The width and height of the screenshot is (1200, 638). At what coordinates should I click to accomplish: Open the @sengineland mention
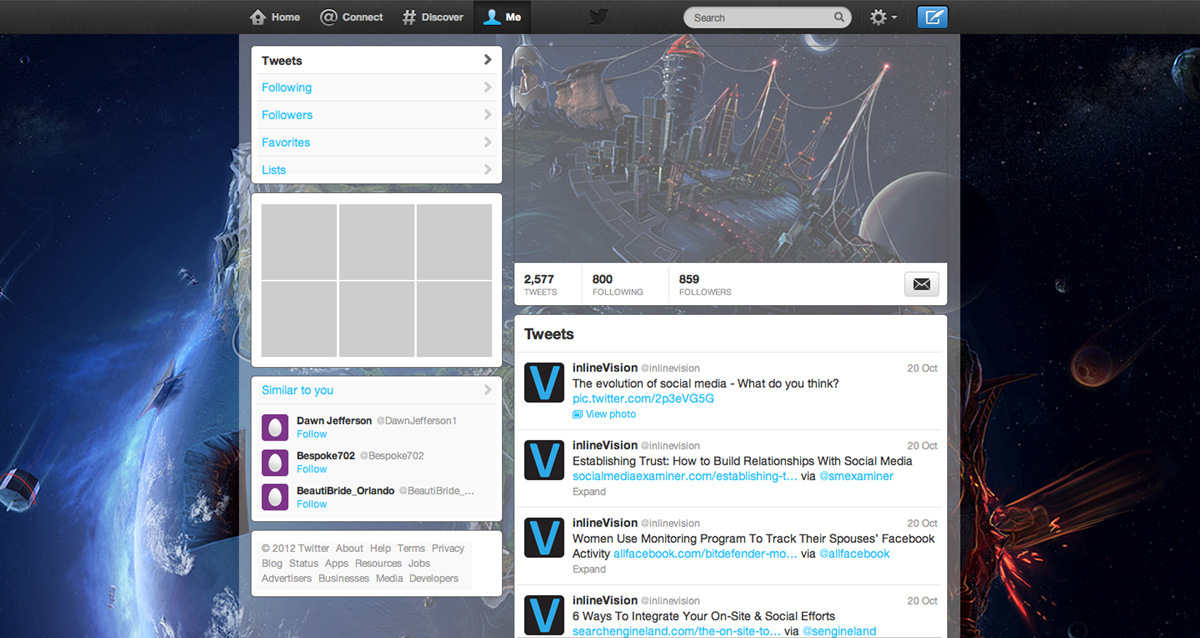click(840, 631)
